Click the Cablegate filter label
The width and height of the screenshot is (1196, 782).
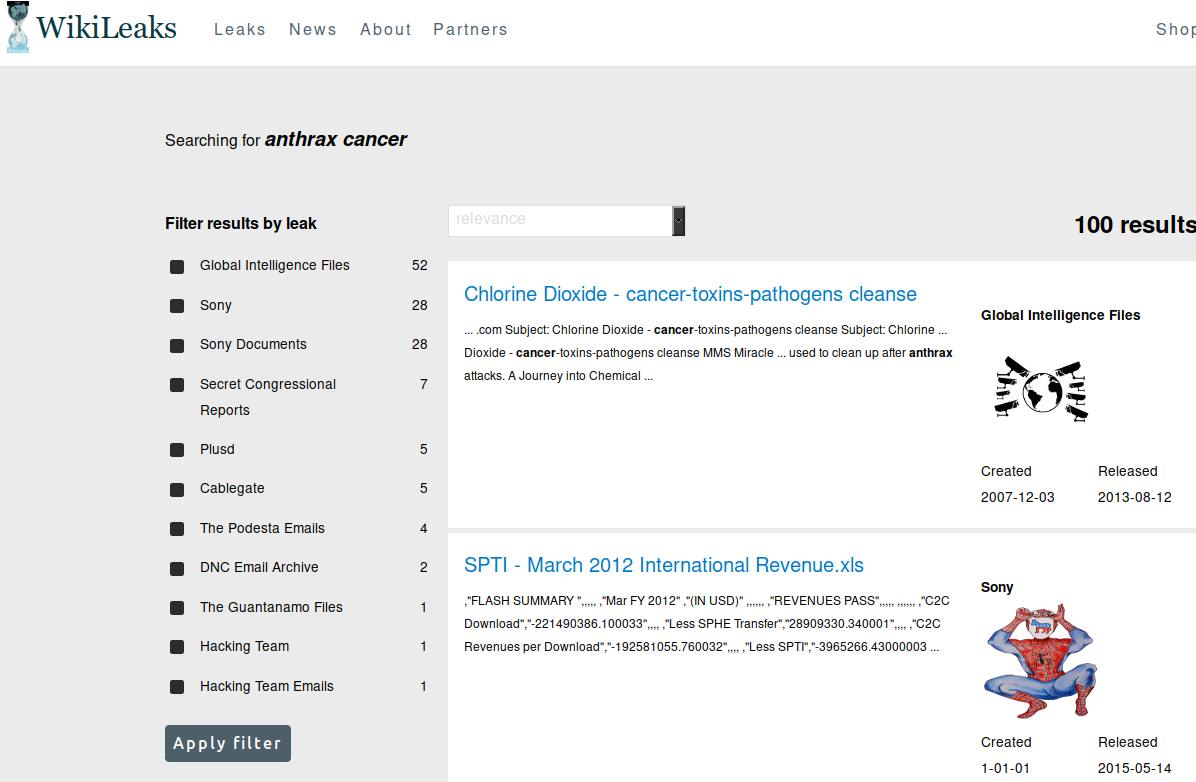(232, 488)
